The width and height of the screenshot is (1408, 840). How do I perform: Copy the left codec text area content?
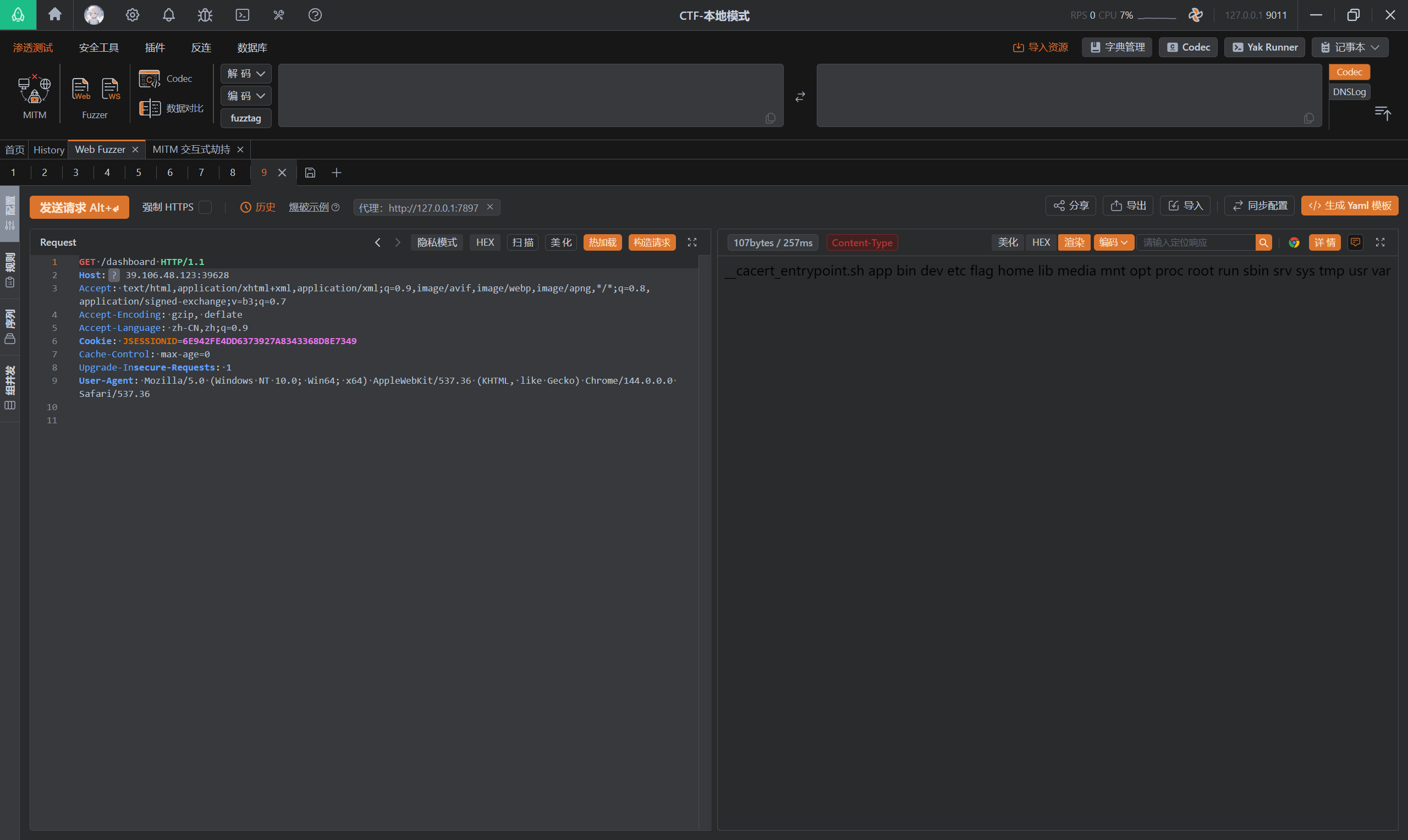tap(771, 118)
